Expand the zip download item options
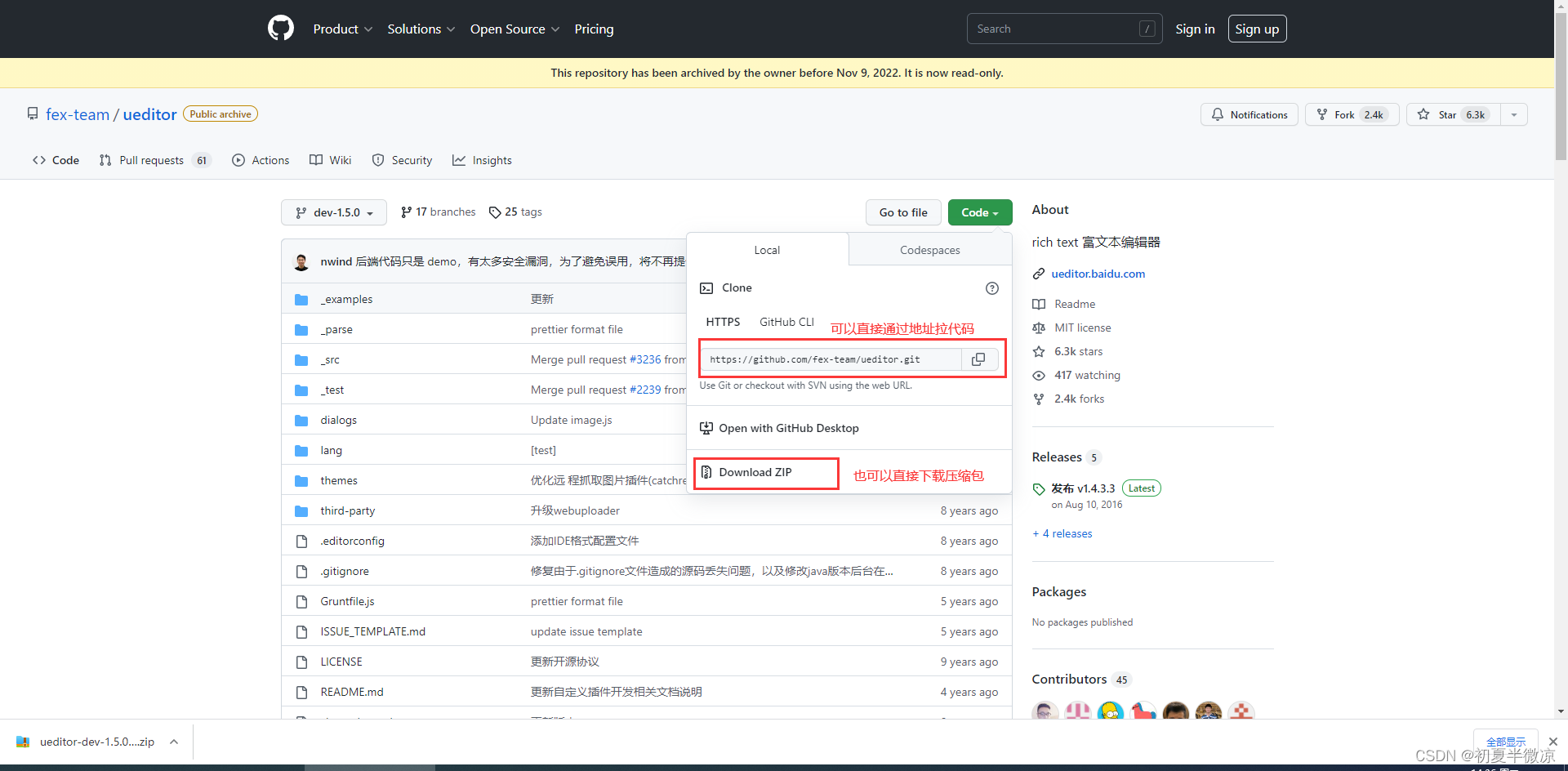Image resolution: width=1568 pixels, height=771 pixels. pos(174,742)
